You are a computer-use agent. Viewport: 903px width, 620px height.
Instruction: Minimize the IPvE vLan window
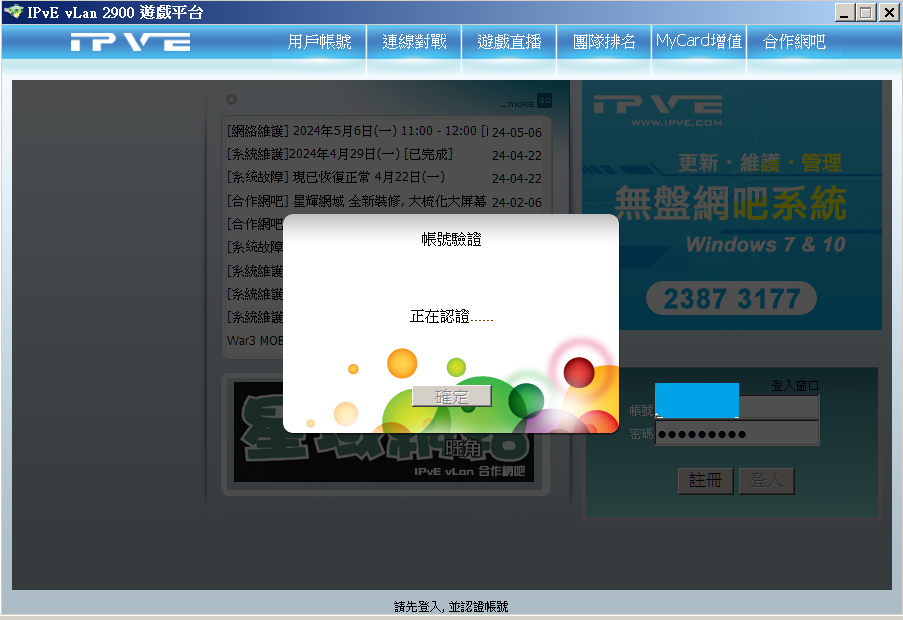pos(844,12)
